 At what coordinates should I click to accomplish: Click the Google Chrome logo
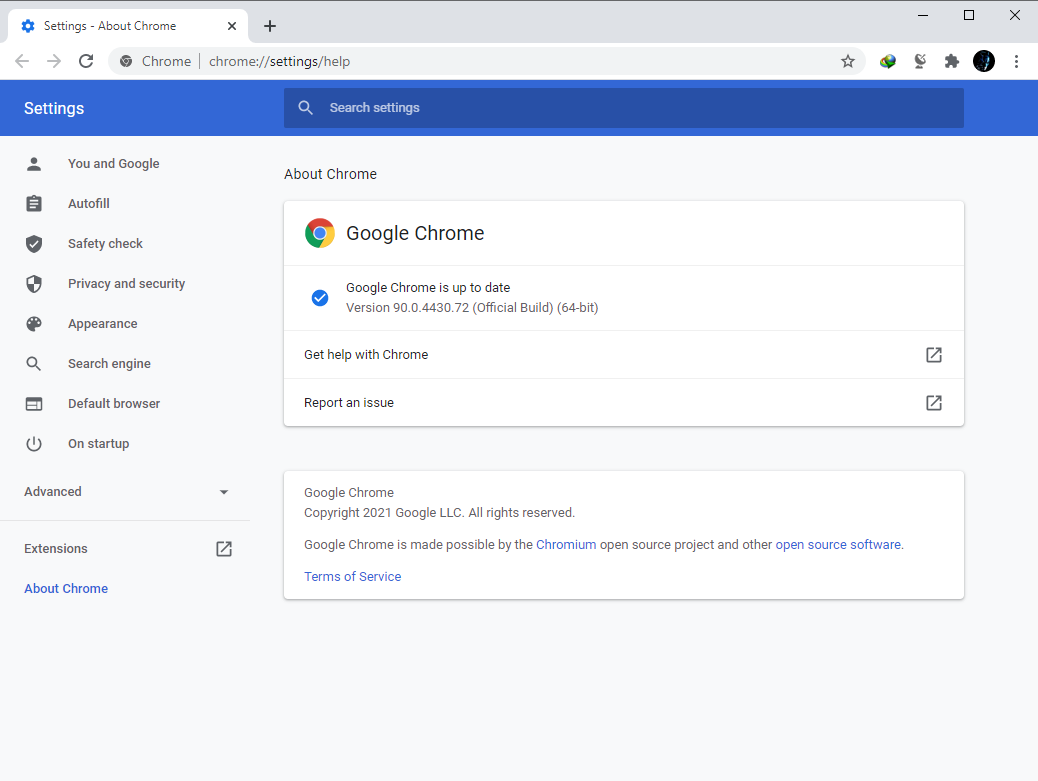click(320, 233)
